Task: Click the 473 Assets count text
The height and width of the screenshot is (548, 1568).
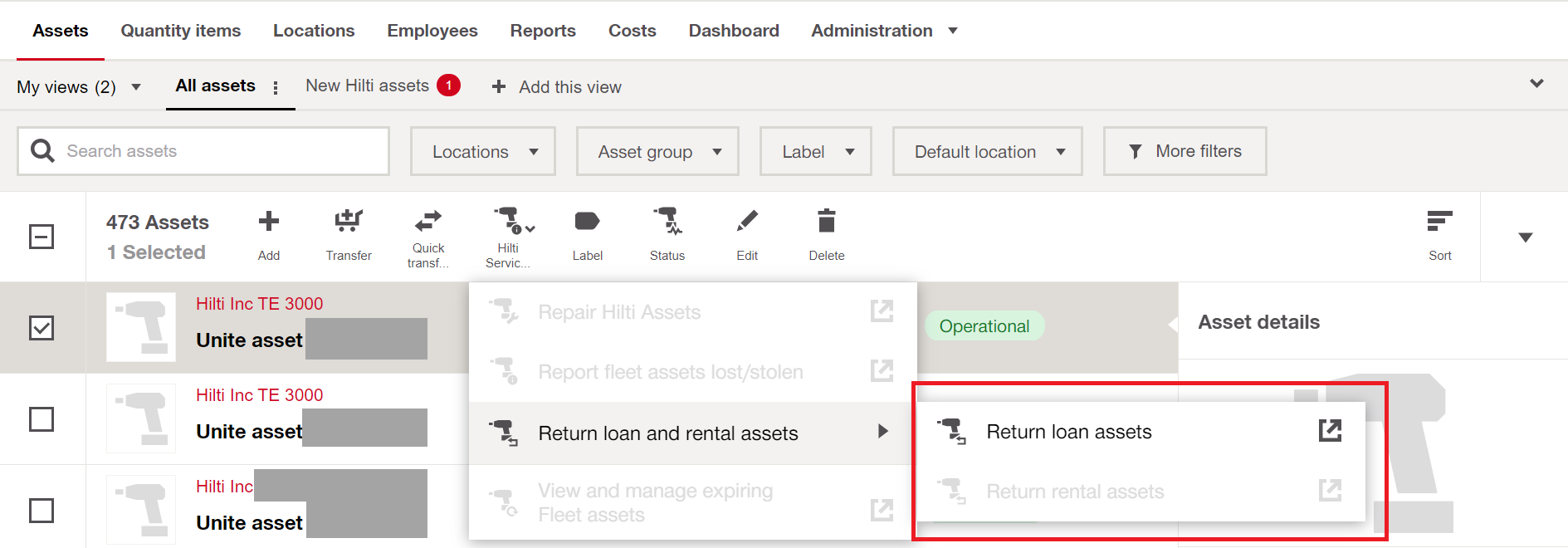Action: pos(158,223)
